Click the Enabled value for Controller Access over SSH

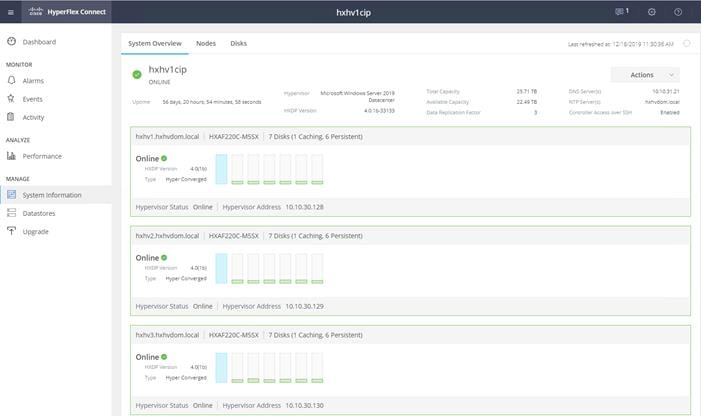pos(670,112)
